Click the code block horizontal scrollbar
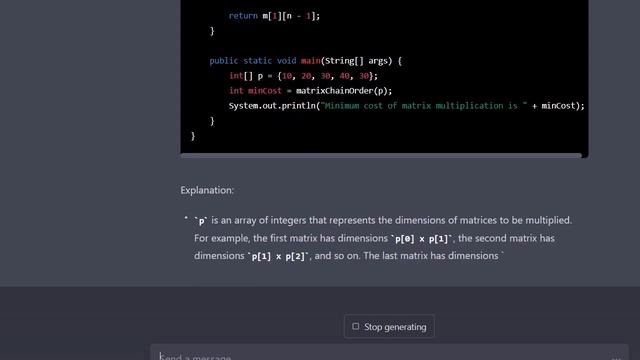The image size is (640, 360). coord(381,156)
